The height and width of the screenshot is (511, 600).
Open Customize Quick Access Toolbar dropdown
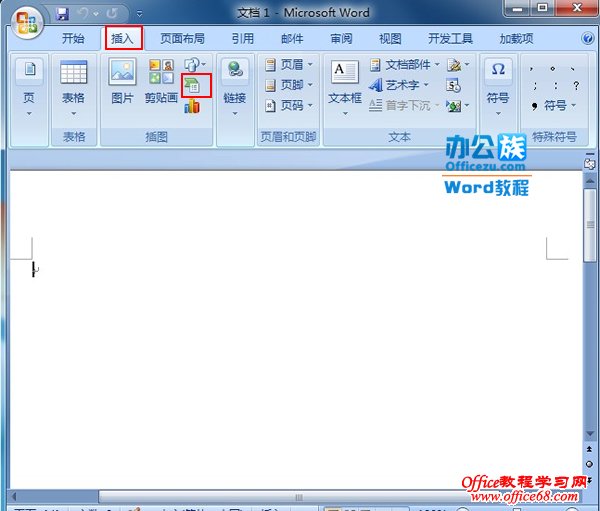tap(139, 14)
